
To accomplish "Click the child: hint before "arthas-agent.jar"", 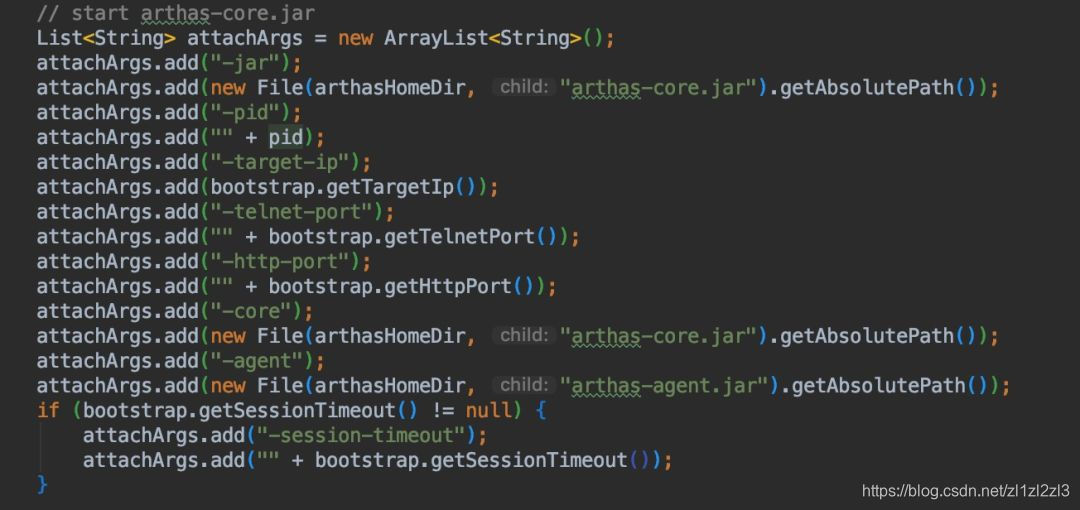I will coord(524,385).
